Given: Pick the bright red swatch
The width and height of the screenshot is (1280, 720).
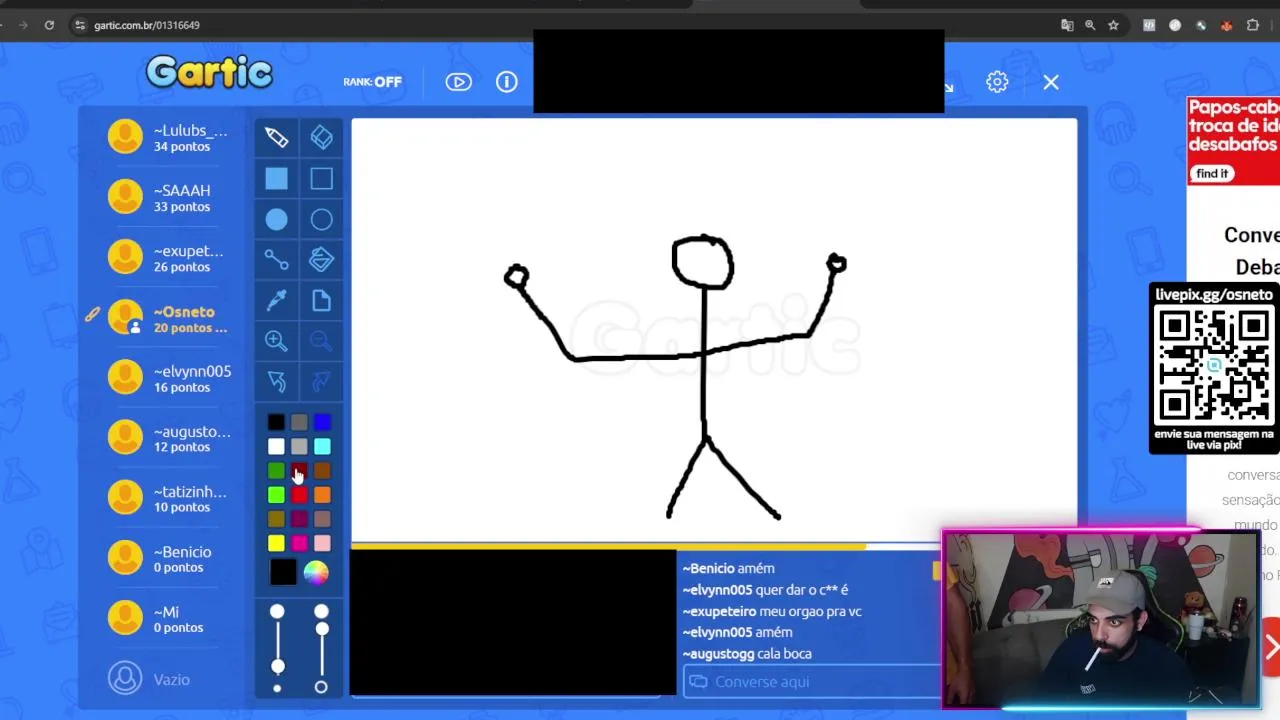Looking at the screenshot, I should point(299,495).
